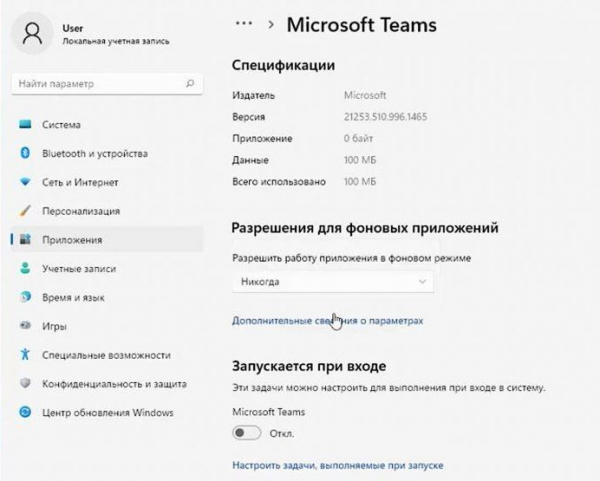
Task: Click the Игры gamepad icon
Action: point(25,326)
